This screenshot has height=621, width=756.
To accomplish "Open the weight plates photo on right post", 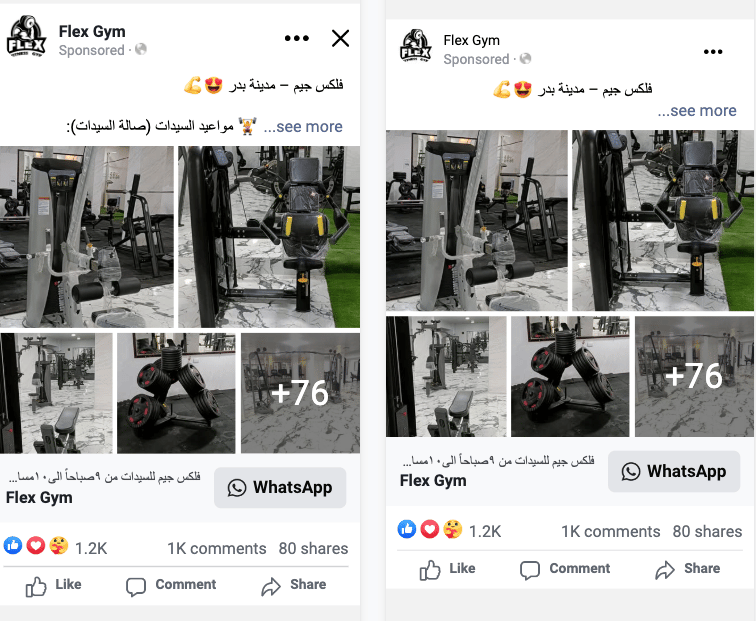I will (x=570, y=377).
